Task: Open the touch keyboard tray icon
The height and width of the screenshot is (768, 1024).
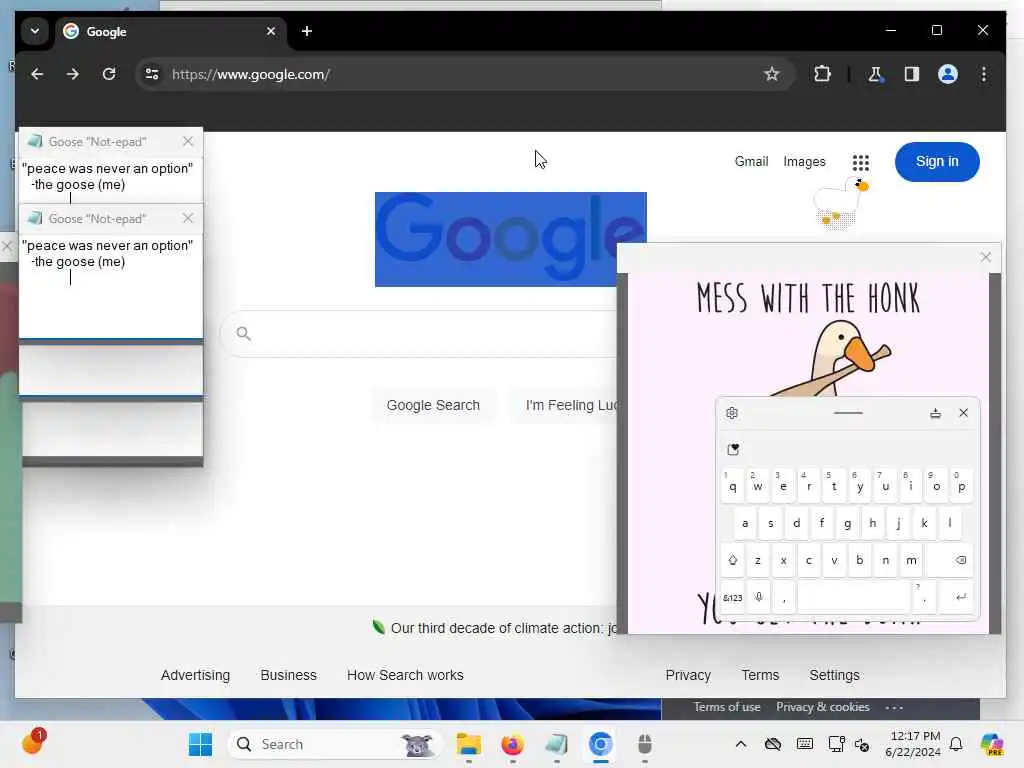Action: (x=805, y=744)
